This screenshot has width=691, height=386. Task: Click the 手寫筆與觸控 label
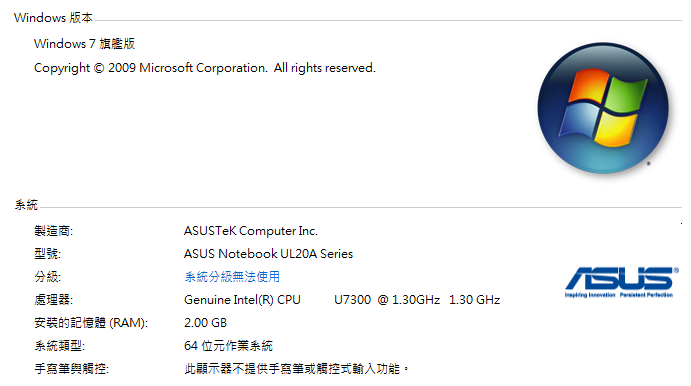[x=71, y=368]
